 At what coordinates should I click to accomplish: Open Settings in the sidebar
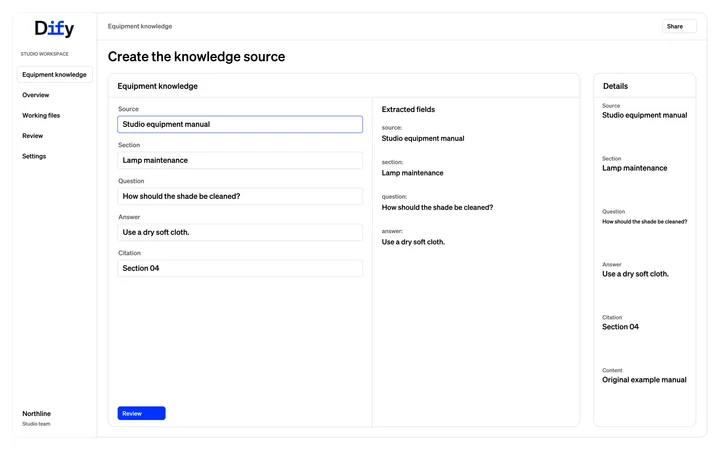(x=34, y=156)
